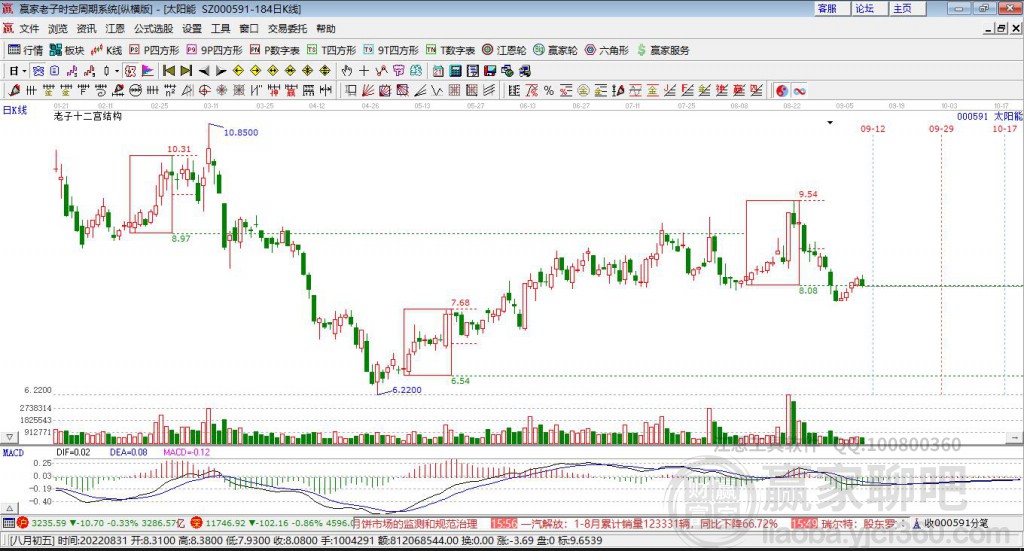Click the 6.2200 low price label near candles
The height and width of the screenshot is (551, 1024).
406,390
